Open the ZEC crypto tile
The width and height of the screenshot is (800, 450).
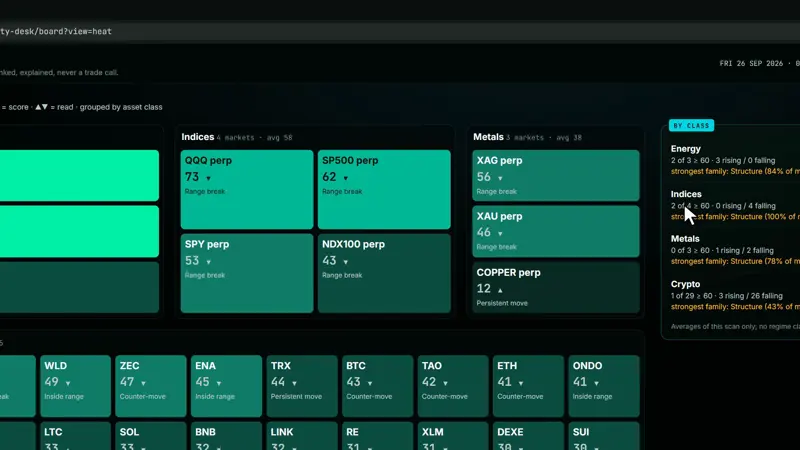(151, 386)
